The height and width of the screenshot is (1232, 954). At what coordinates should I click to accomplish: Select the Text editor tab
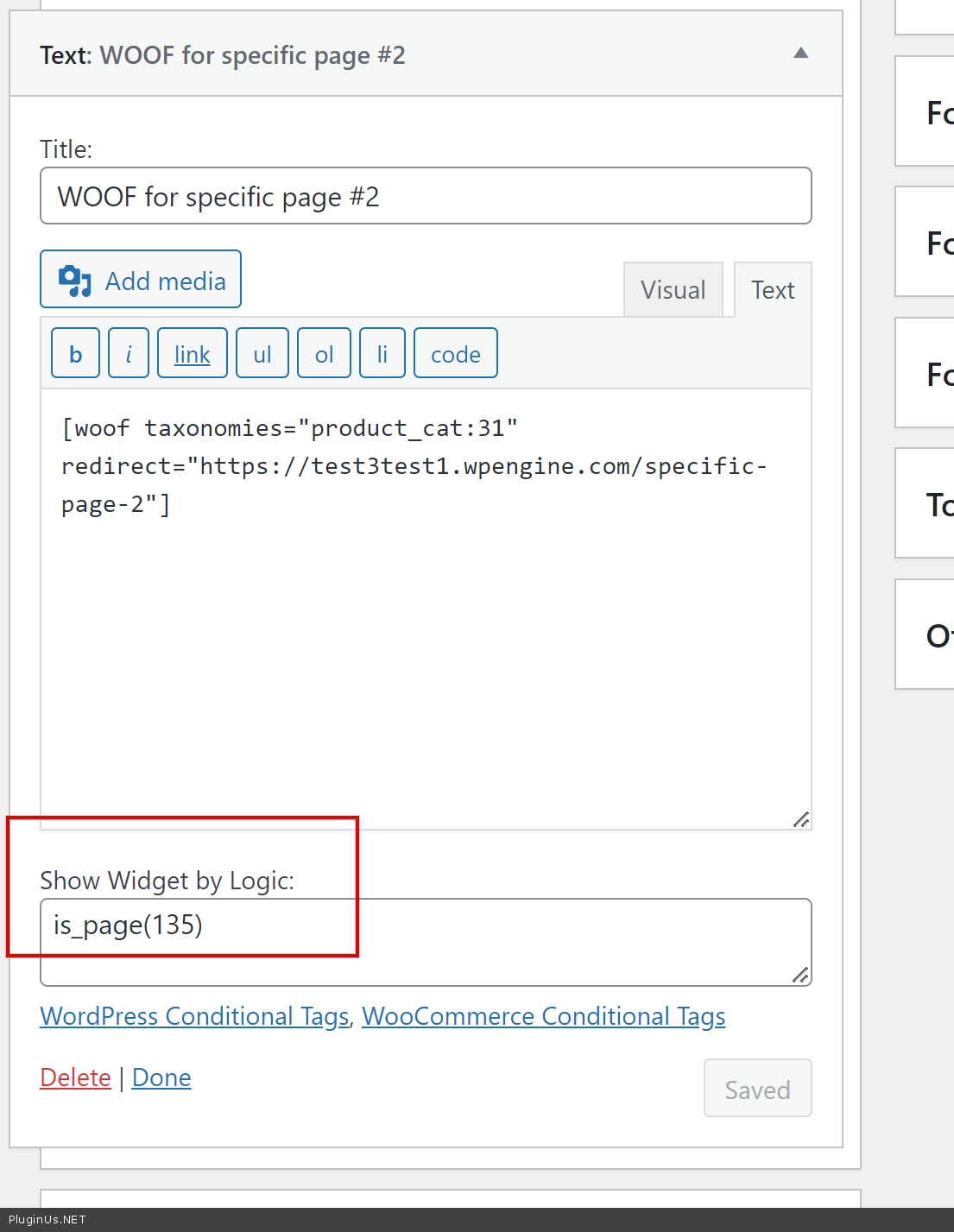(772, 290)
